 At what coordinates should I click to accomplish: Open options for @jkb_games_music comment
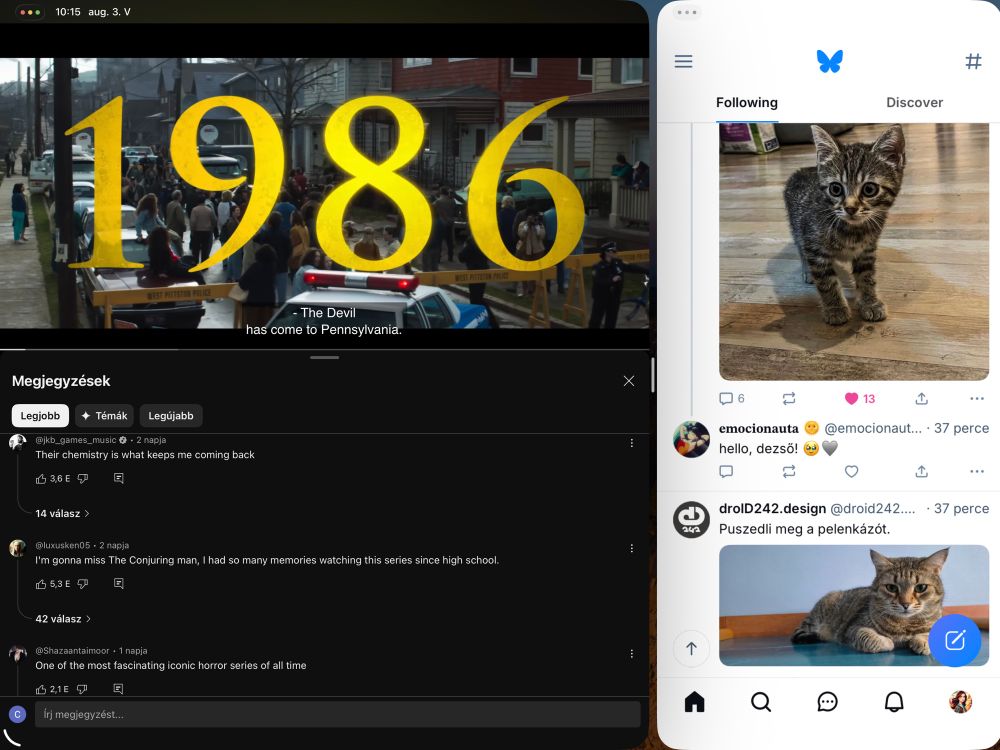click(x=632, y=443)
